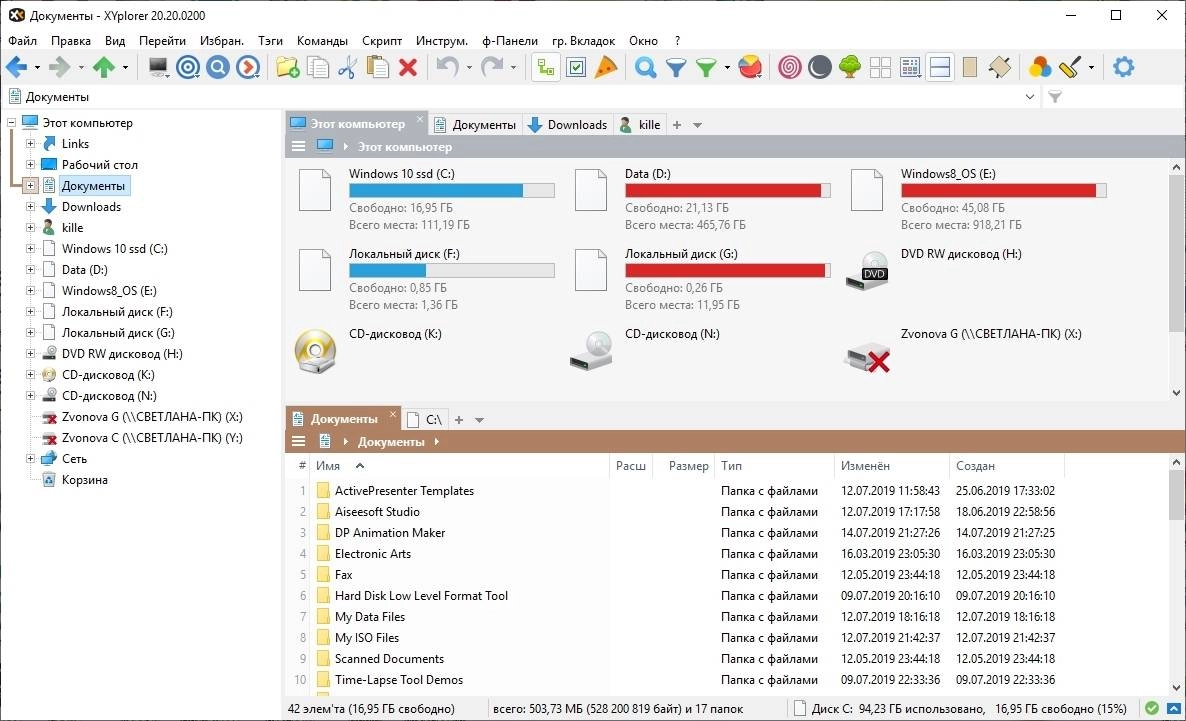Click the Data (D:) red usage bar
Screen dimensions: 1186x721
(728, 191)
